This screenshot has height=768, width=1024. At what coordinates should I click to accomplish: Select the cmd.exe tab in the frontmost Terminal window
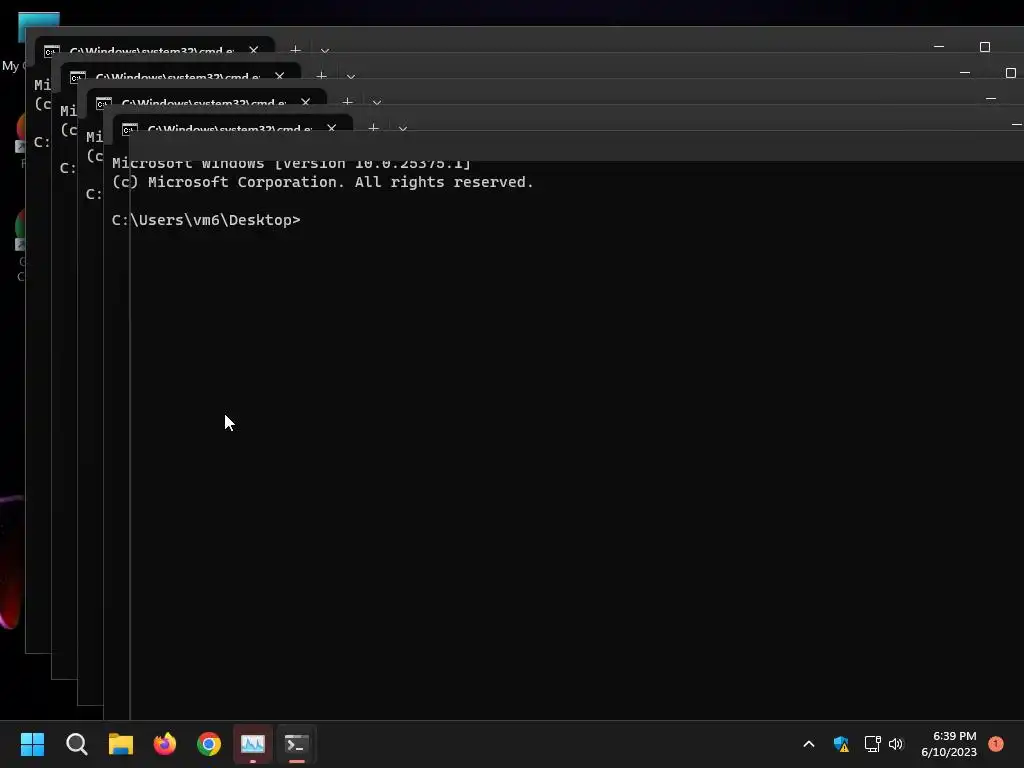[x=232, y=124]
